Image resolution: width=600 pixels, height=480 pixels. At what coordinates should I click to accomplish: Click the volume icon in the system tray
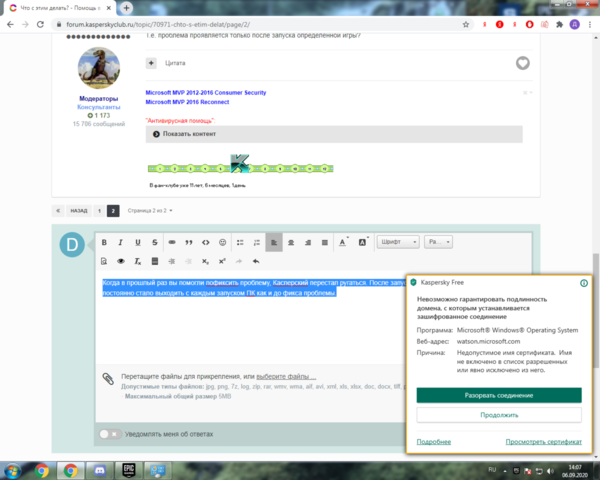point(550,471)
